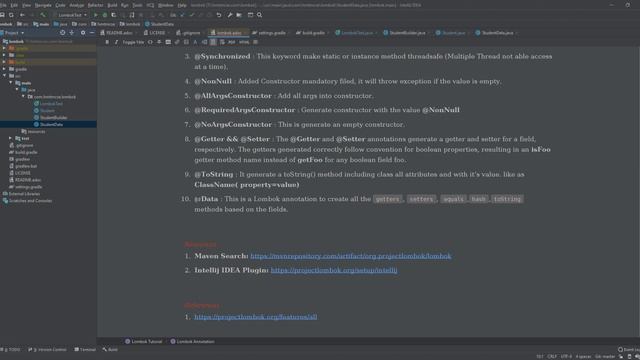Click the code/monospace icon in AsciiDoc toolbar
Image resolution: width=640 pixels, height=360 pixels.
point(150,42)
